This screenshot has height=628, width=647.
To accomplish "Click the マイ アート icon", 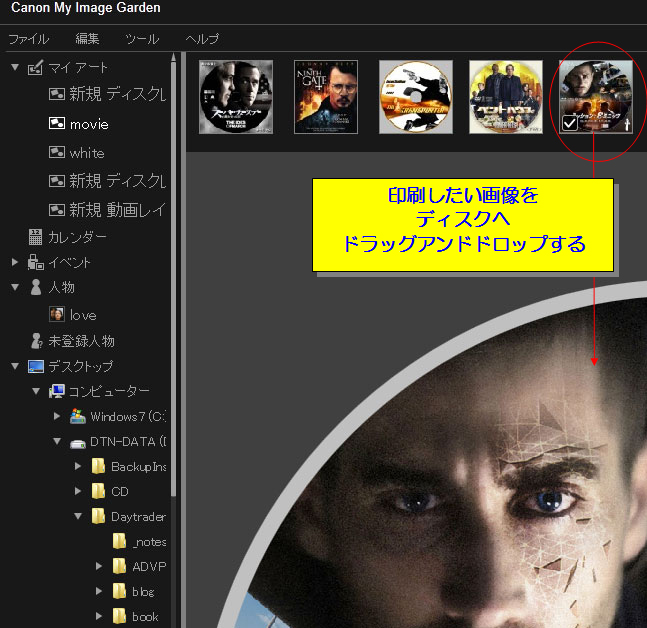I will (x=35, y=67).
